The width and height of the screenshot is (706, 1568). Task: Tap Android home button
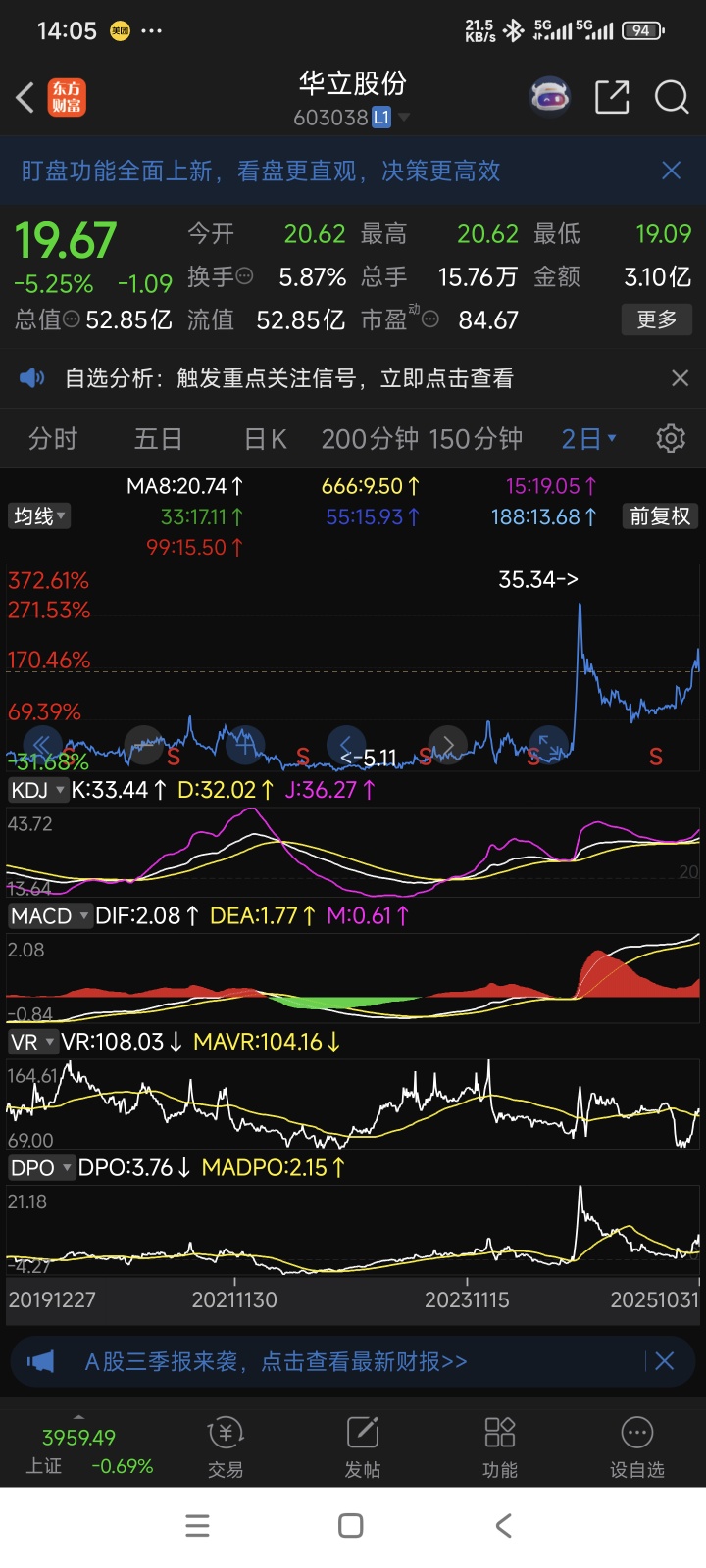[350, 1526]
